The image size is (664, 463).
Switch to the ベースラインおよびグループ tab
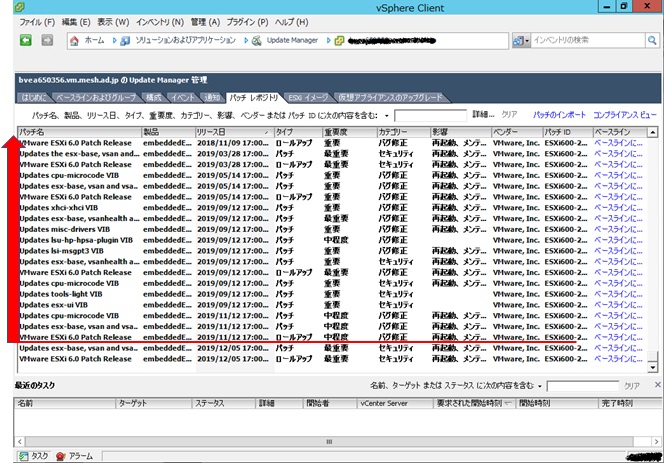[96, 98]
